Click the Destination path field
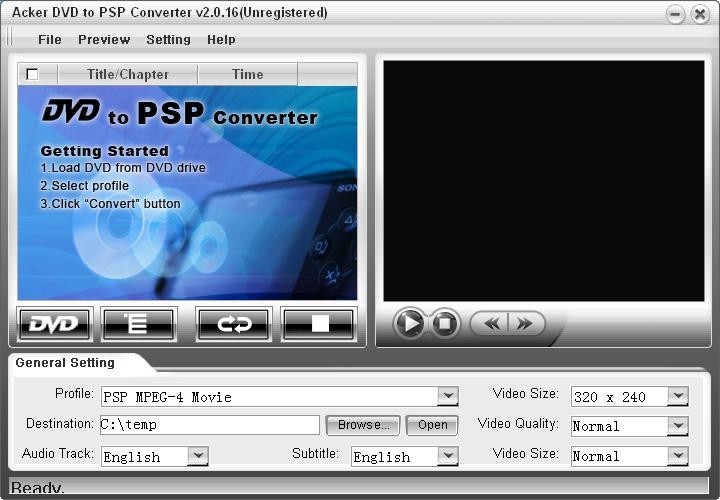The image size is (720, 500). coord(210,425)
